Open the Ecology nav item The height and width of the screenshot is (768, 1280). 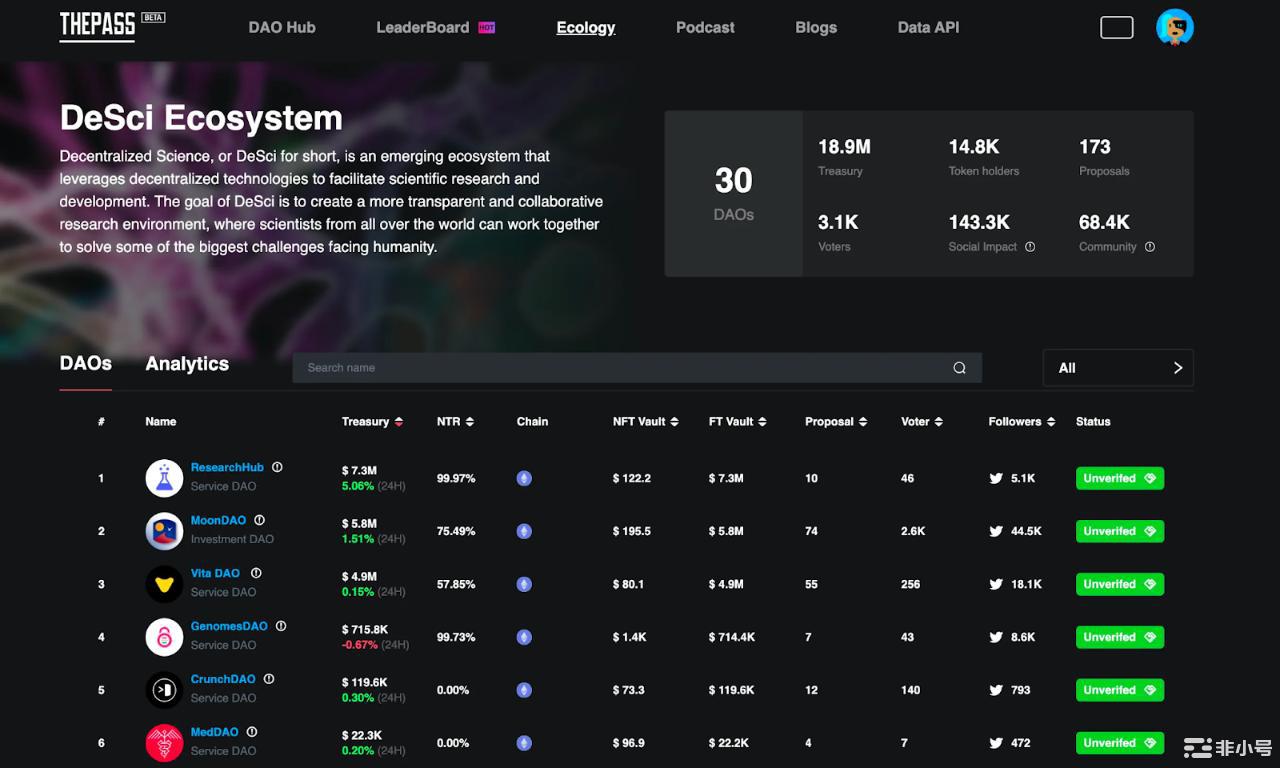(x=586, y=27)
